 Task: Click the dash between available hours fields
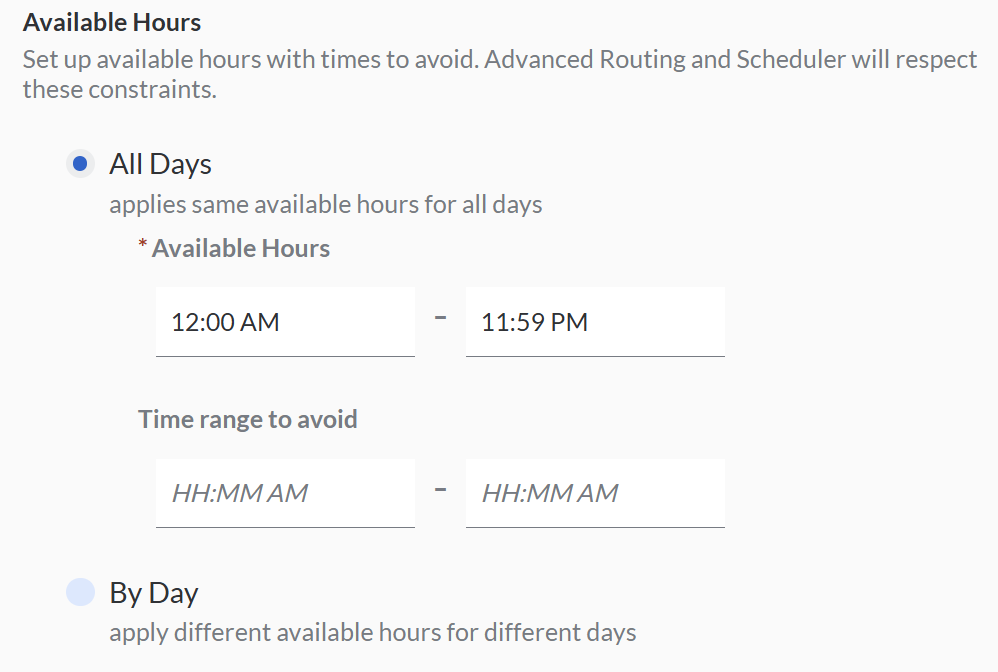pyautogui.click(x=440, y=320)
